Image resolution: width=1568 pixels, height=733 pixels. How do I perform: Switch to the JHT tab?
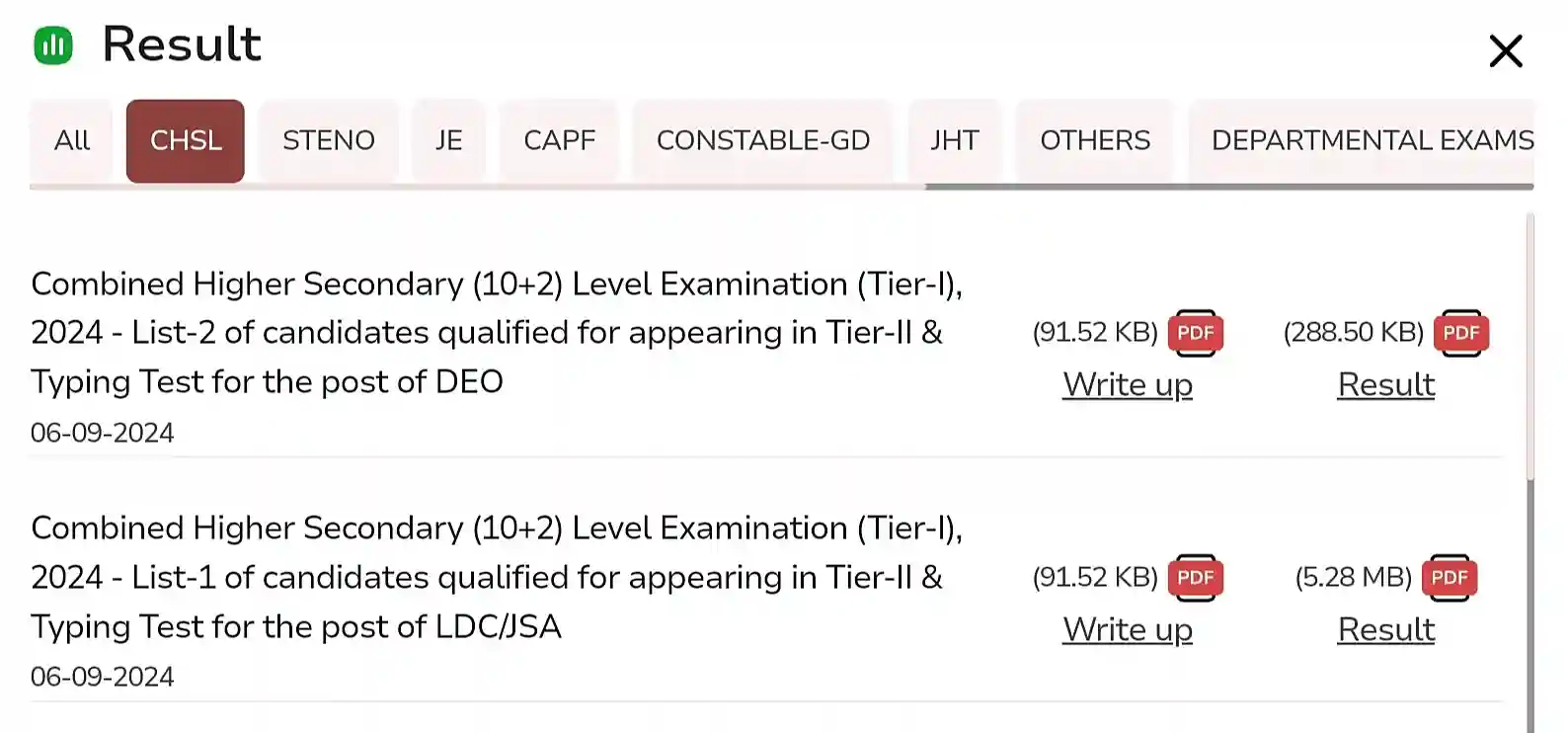pyautogui.click(x=954, y=140)
